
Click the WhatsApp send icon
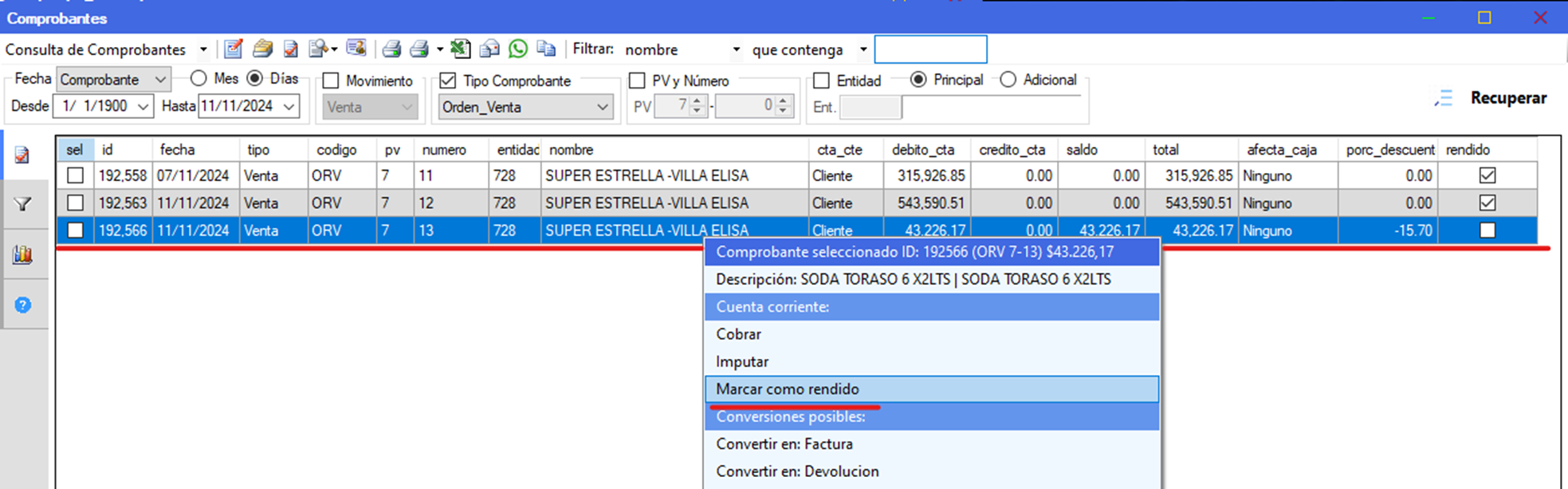518,49
